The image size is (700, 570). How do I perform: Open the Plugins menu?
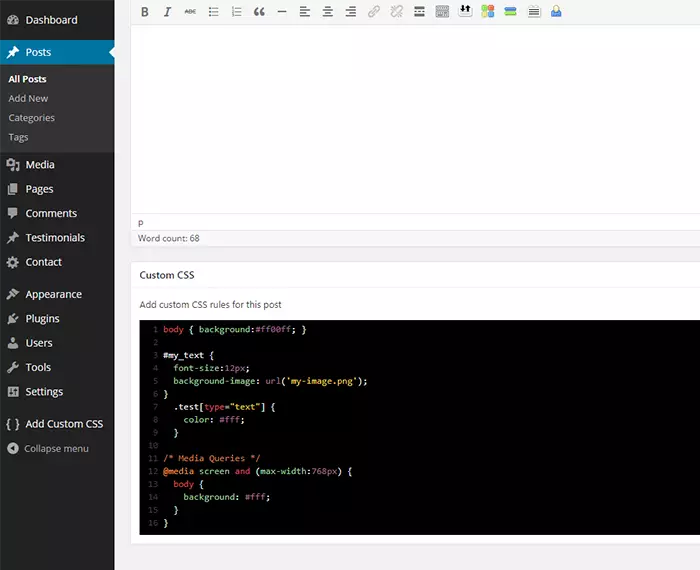pyautogui.click(x=42, y=319)
